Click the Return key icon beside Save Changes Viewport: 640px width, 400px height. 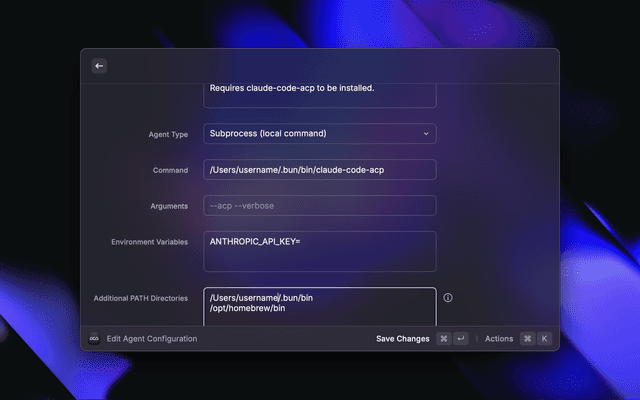461,339
